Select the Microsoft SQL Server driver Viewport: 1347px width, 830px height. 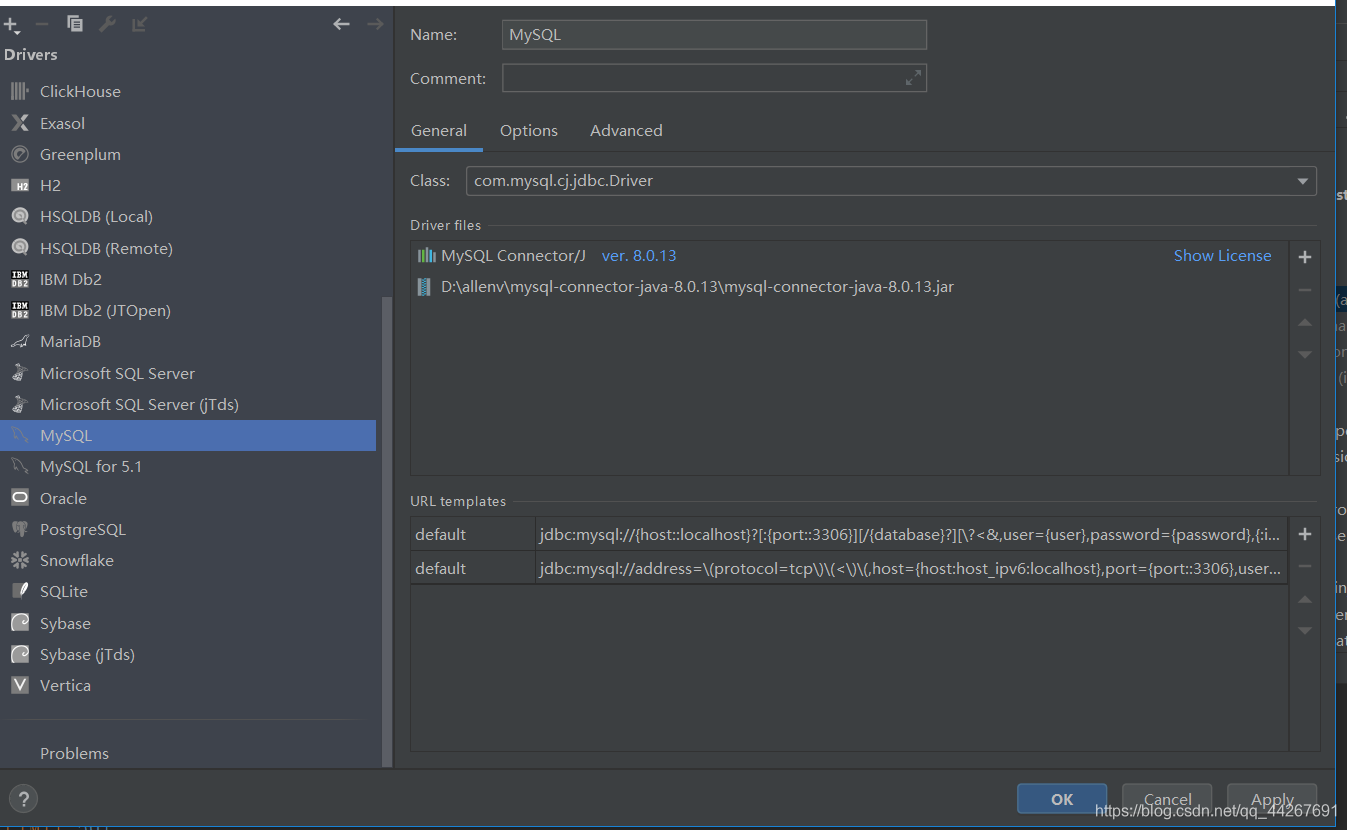pos(188,373)
